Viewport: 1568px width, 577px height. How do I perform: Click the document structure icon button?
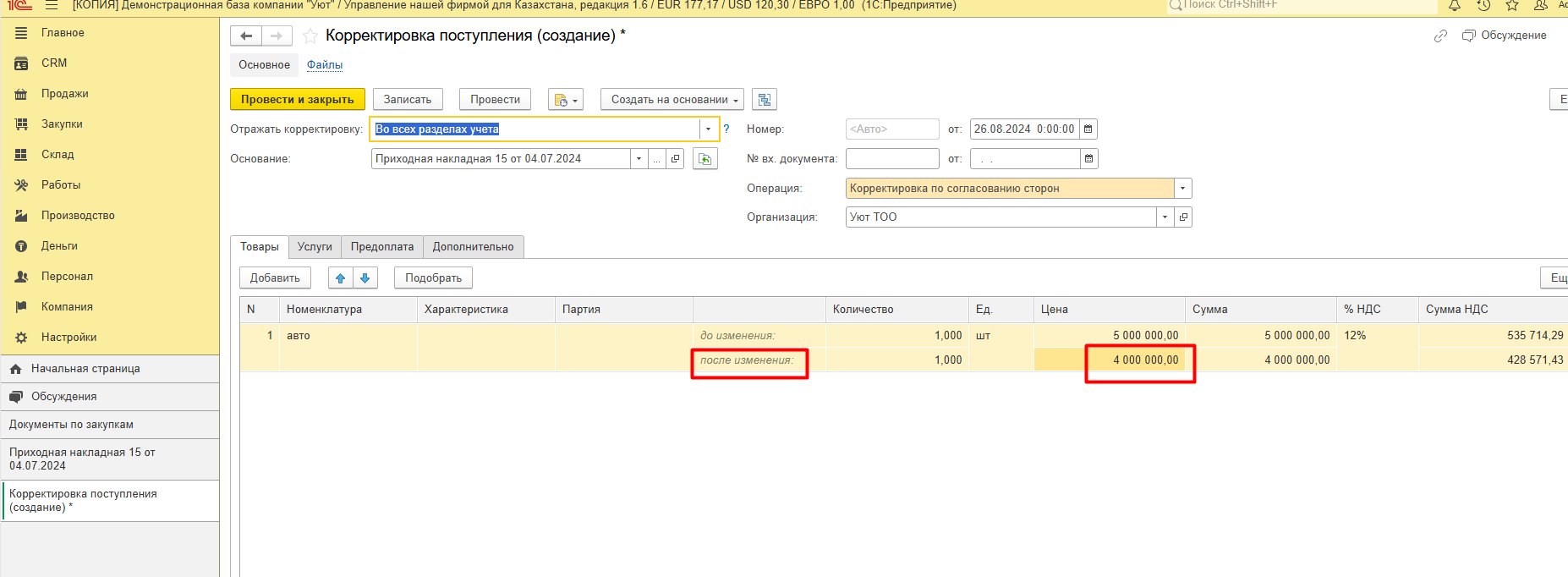[765, 100]
